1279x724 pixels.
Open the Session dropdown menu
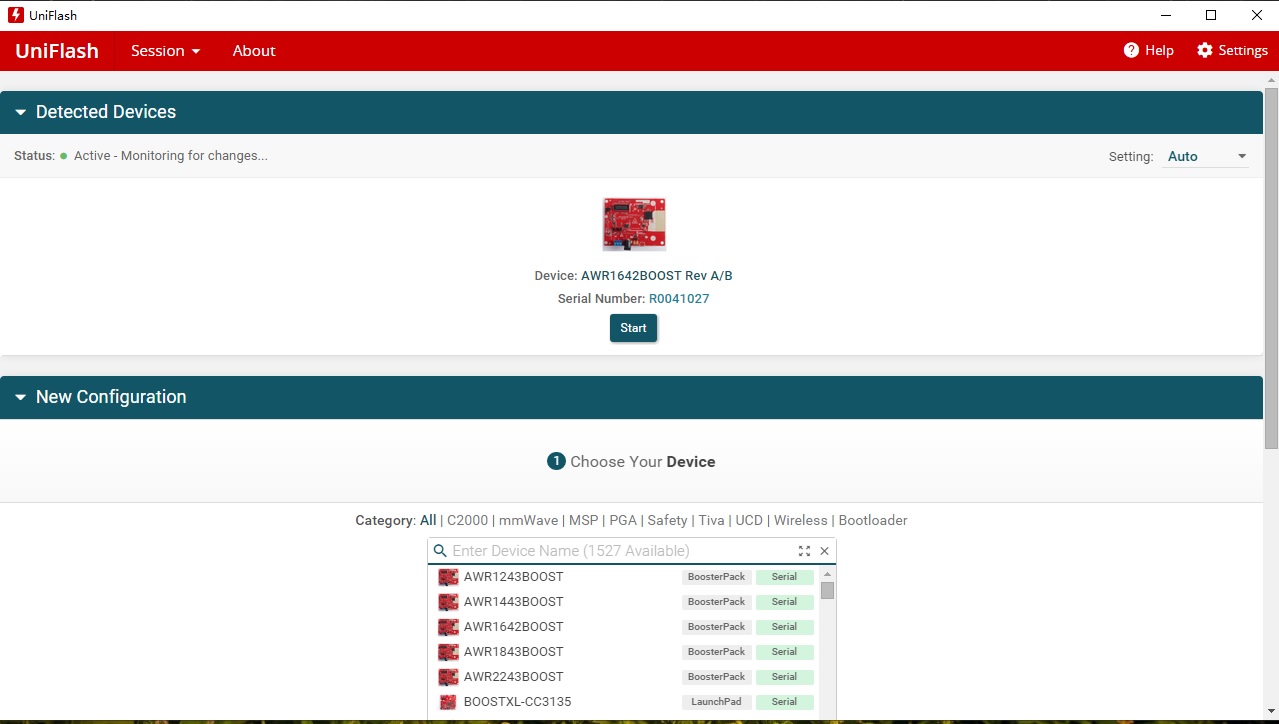(166, 50)
